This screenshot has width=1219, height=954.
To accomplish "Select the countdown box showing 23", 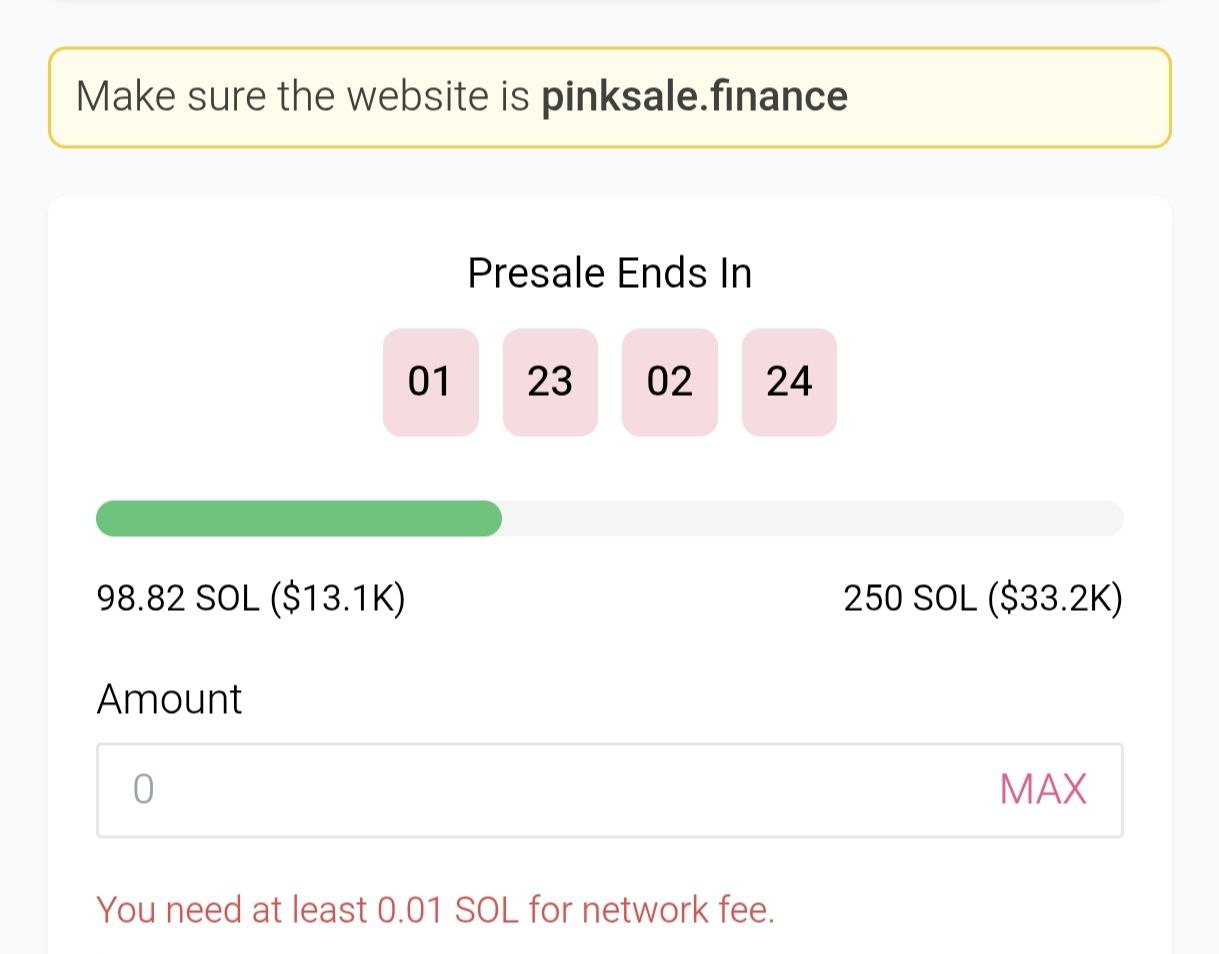I will point(550,382).
